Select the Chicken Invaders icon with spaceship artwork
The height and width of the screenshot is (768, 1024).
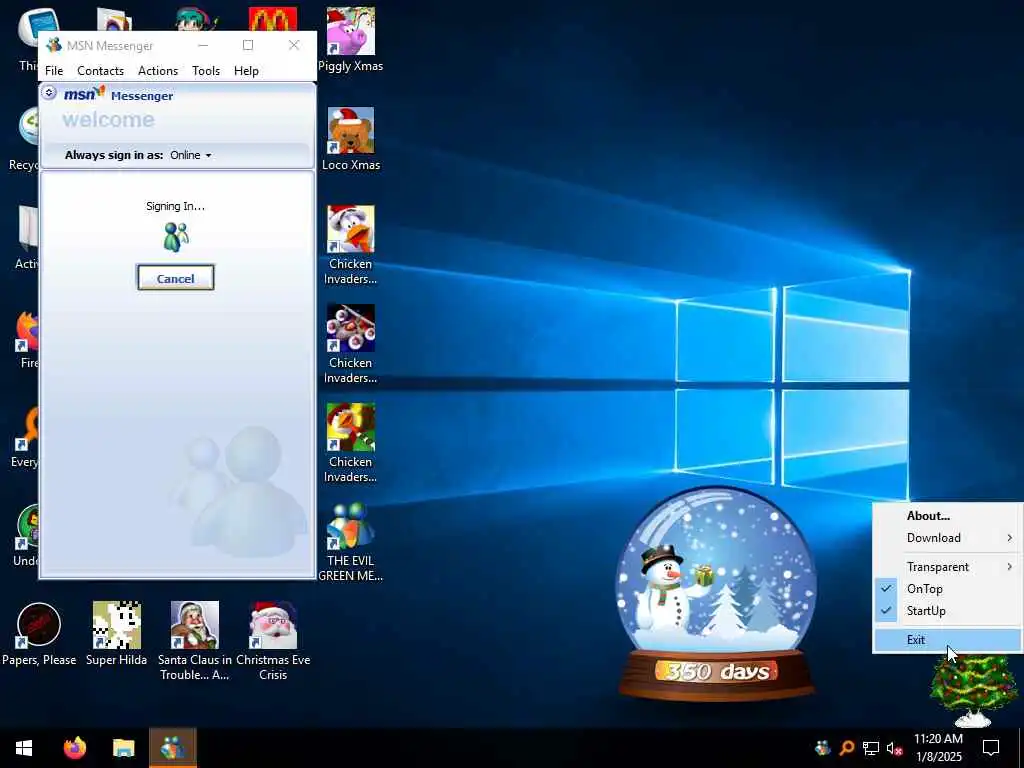[x=351, y=344]
